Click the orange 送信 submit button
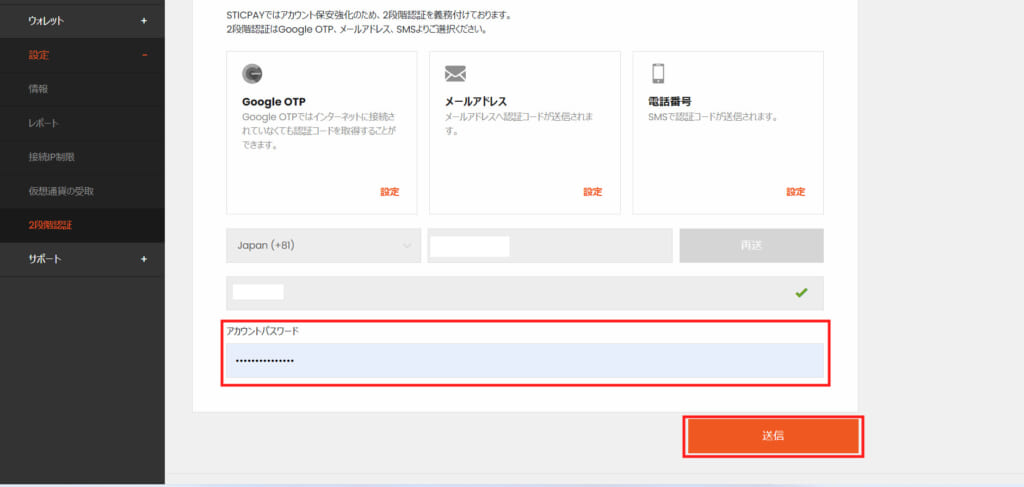The image size is (1024, 487). (773, 436)
